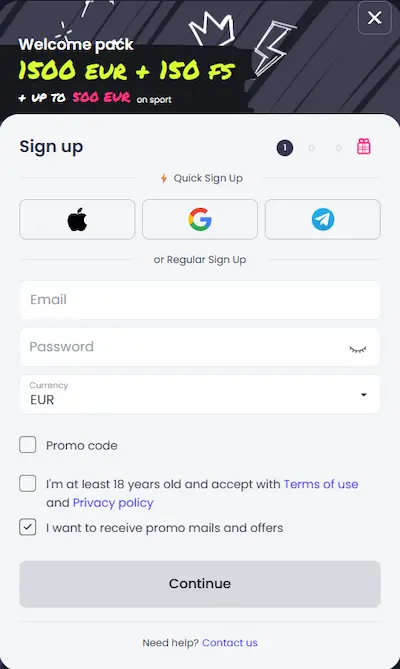Click Contact us help link
This screenshot has width=400, height=669.
(x=230, y=643)
